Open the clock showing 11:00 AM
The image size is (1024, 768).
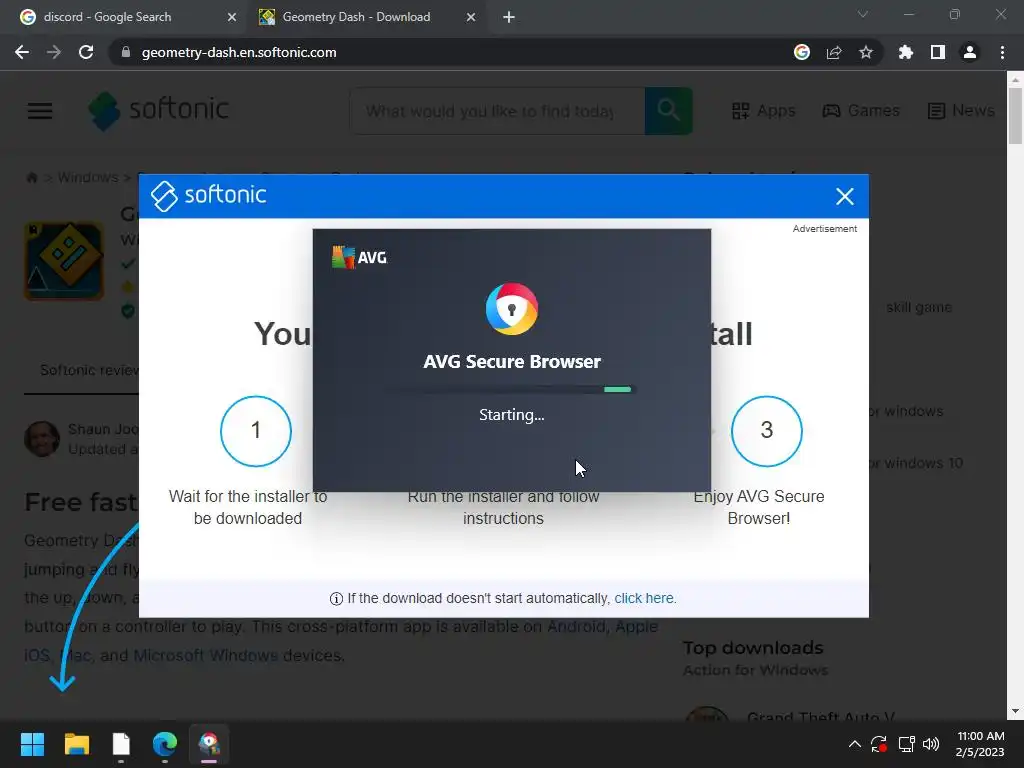click(x=980, y=744)
